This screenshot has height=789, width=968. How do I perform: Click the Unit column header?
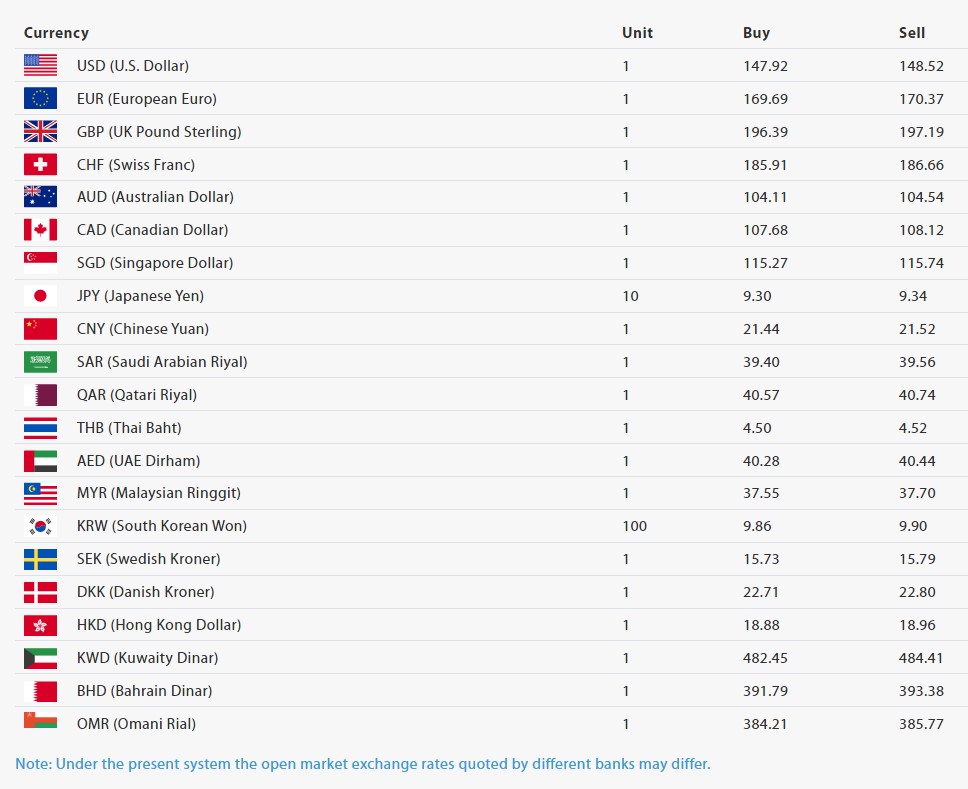point(637,33)
